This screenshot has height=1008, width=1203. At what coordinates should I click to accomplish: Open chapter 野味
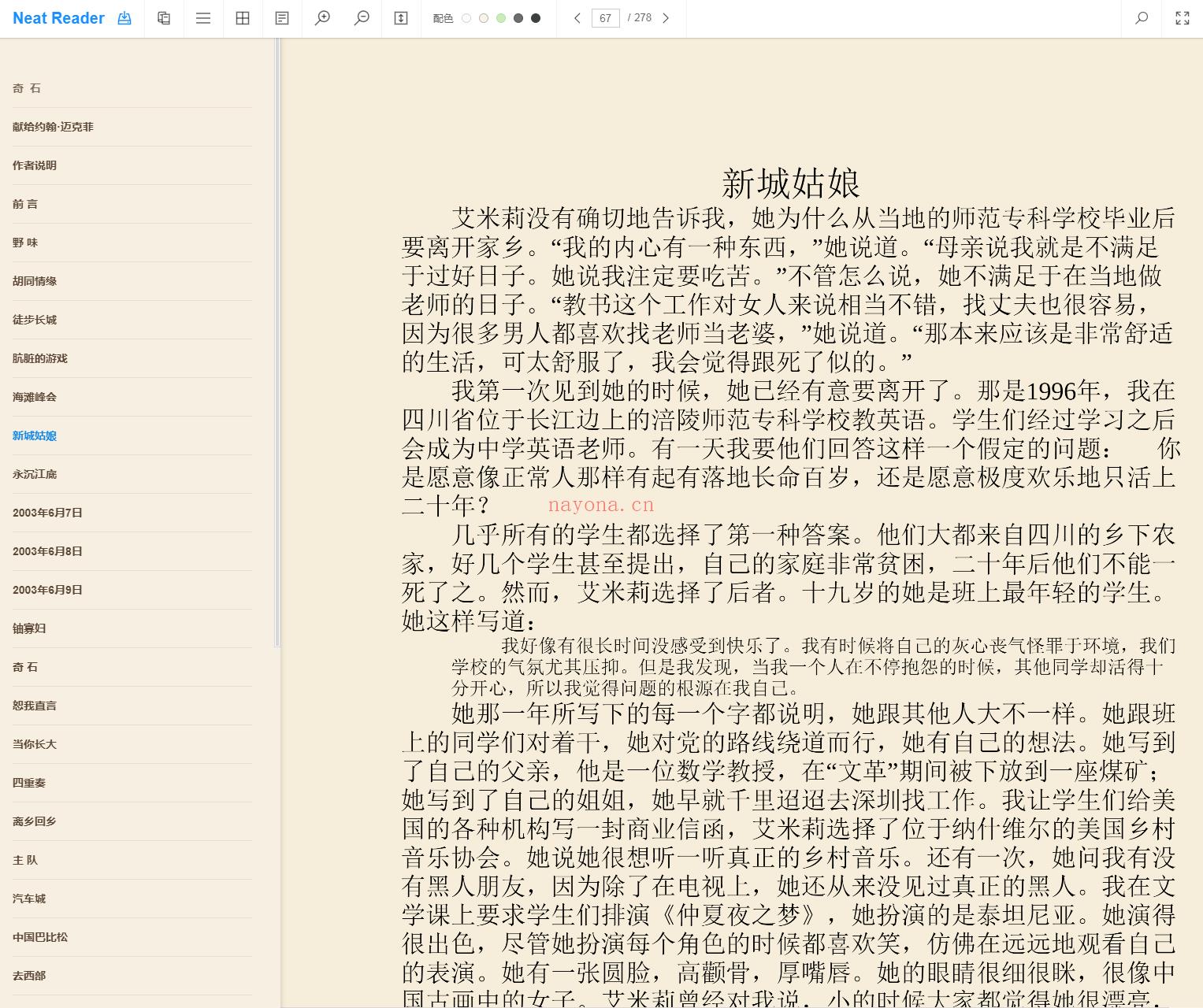pos(25,243)
